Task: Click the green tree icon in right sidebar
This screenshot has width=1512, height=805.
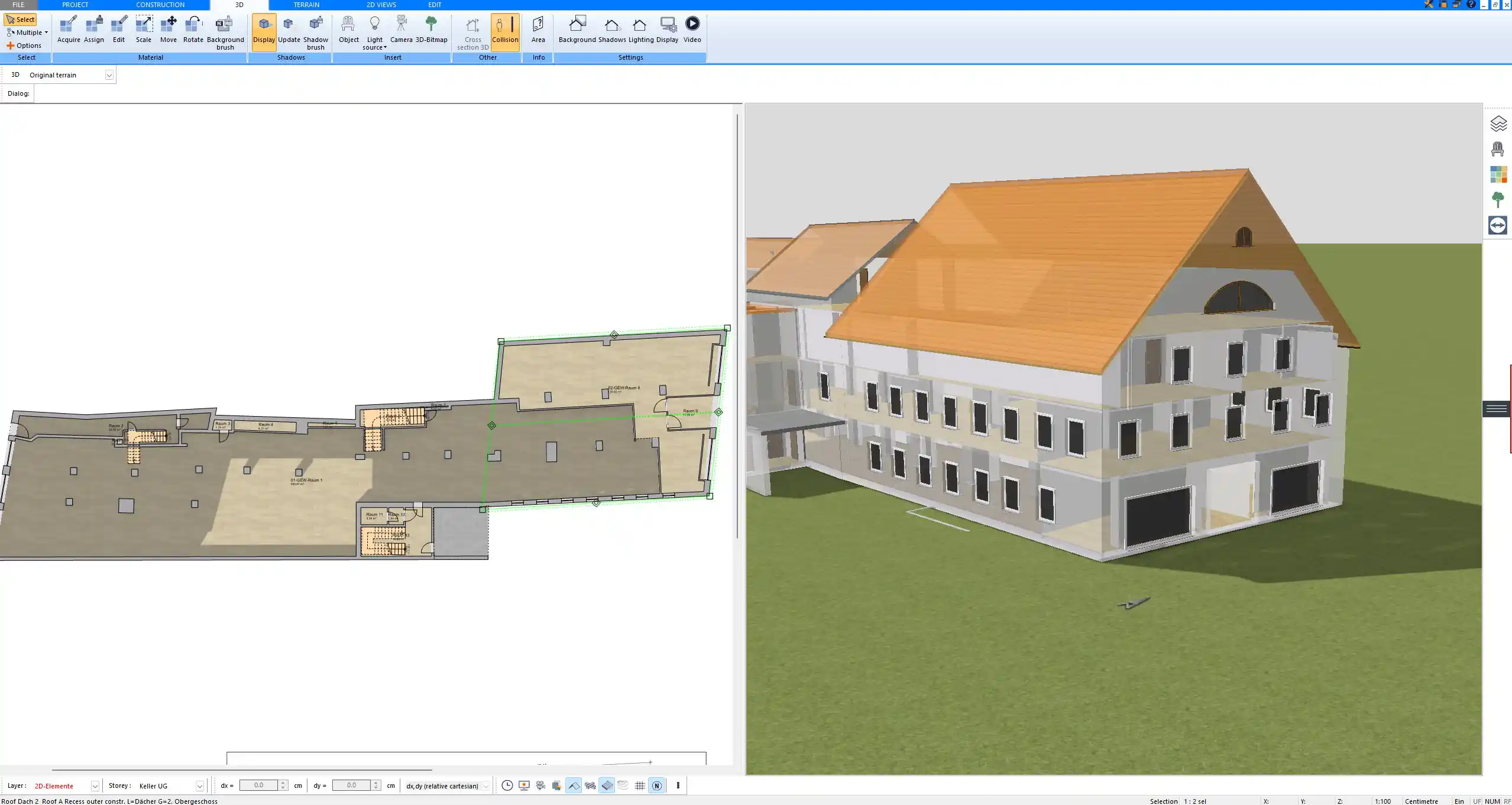Action: tap(1498, 200)
